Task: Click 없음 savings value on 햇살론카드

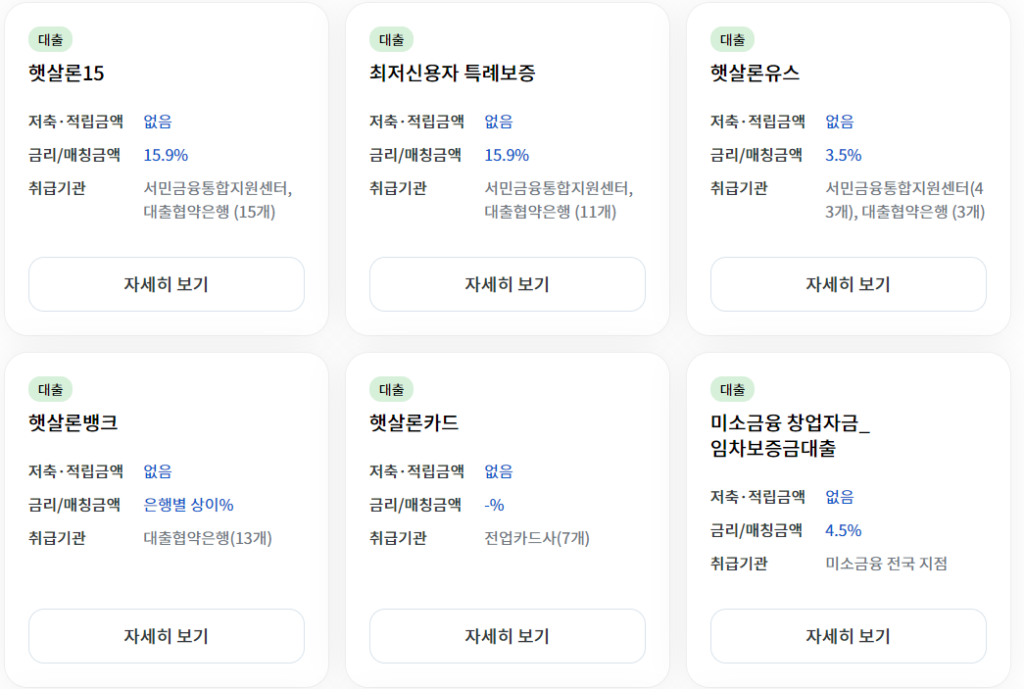Action: 498,472
